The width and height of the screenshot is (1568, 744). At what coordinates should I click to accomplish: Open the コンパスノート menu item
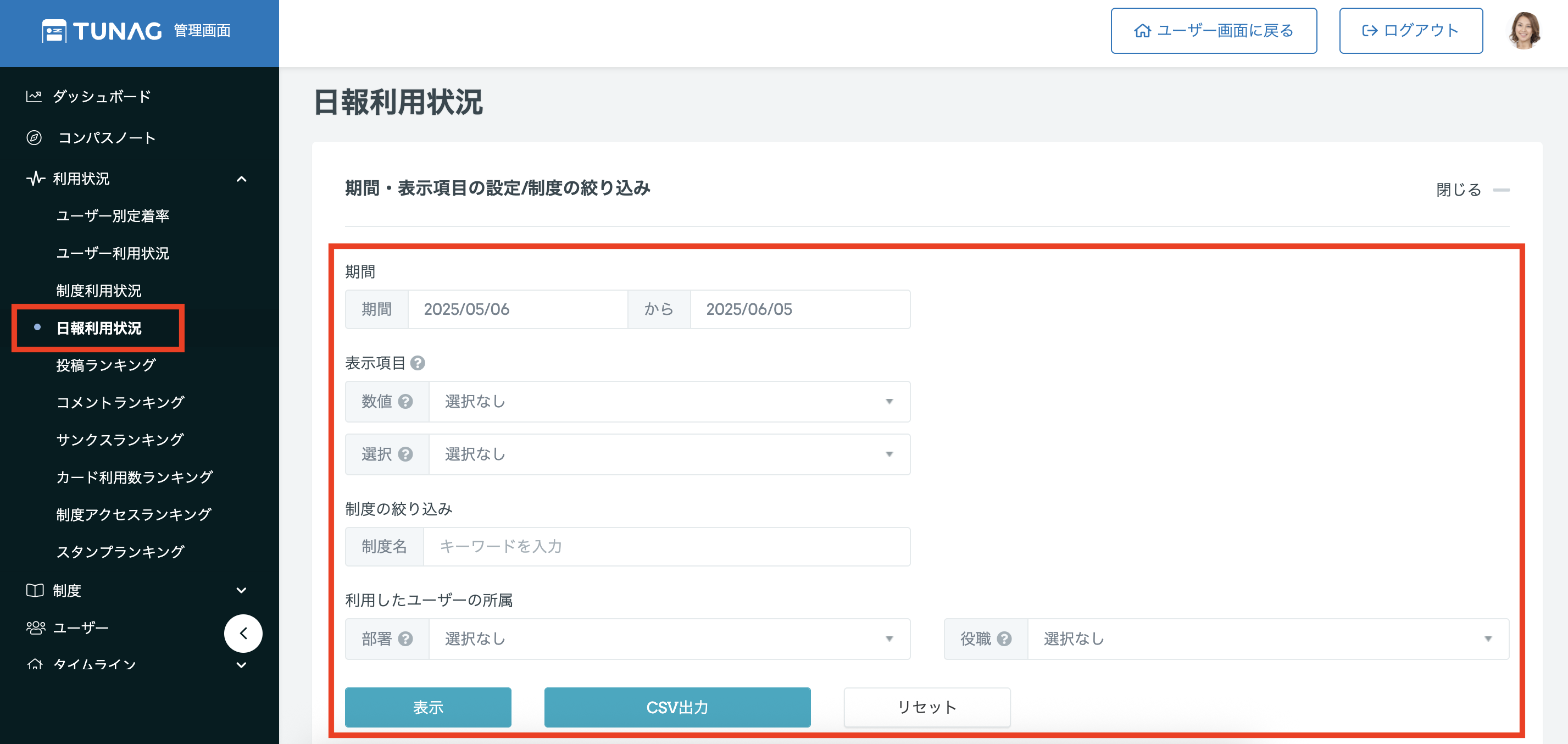pos(107,137)
